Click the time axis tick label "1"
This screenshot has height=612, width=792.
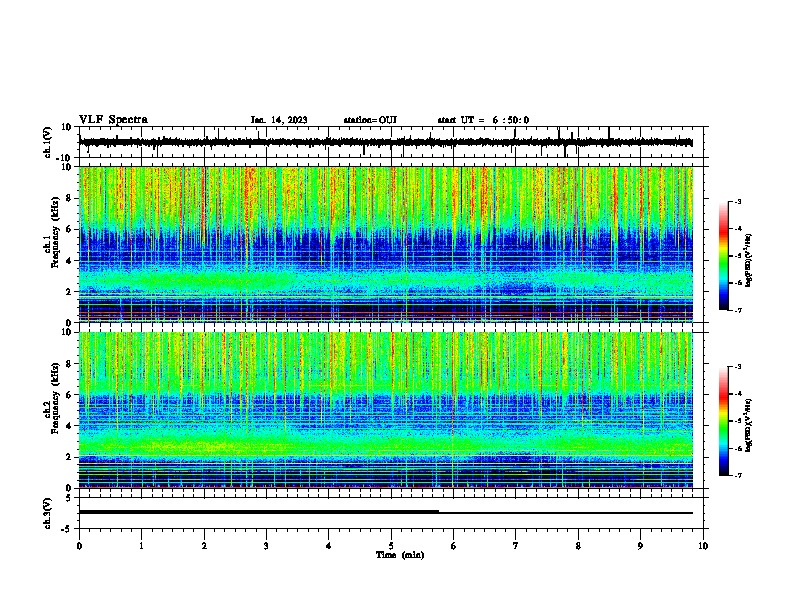point(141,546)
